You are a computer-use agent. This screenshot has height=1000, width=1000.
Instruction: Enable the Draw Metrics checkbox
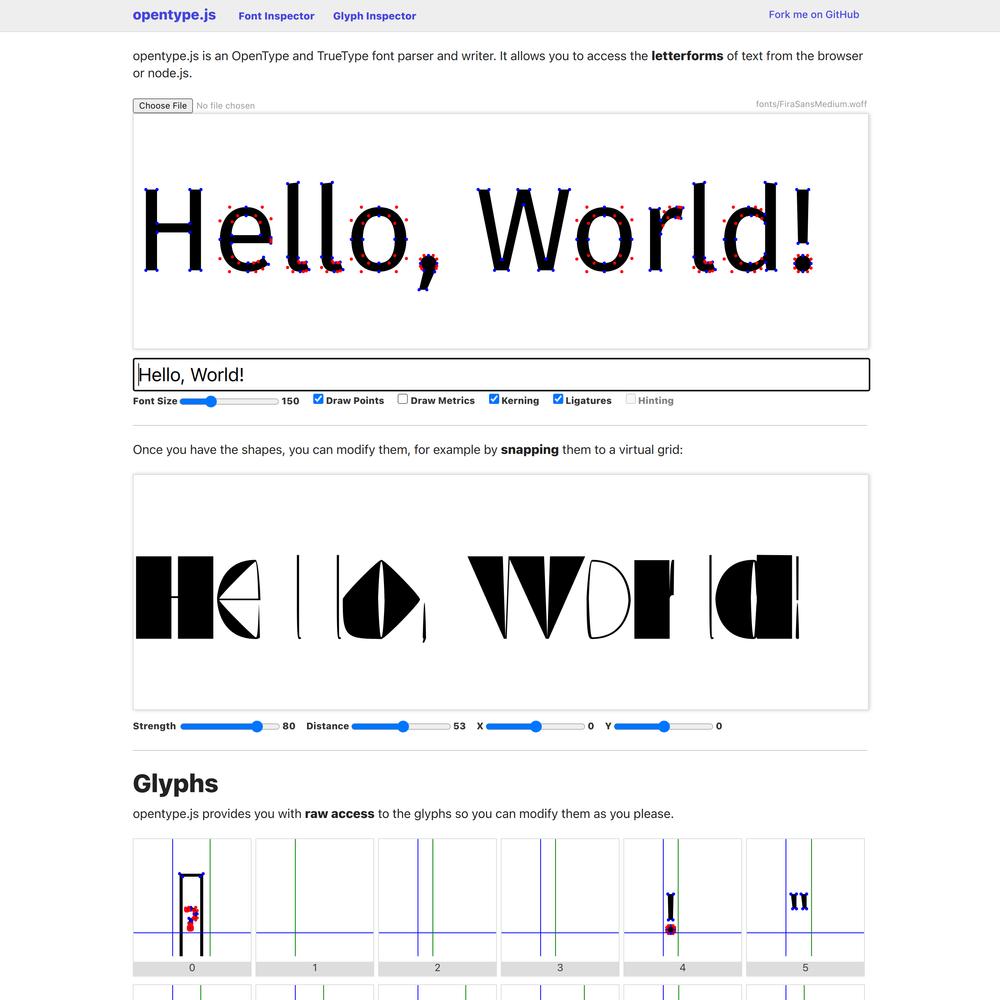pos(402,399)
